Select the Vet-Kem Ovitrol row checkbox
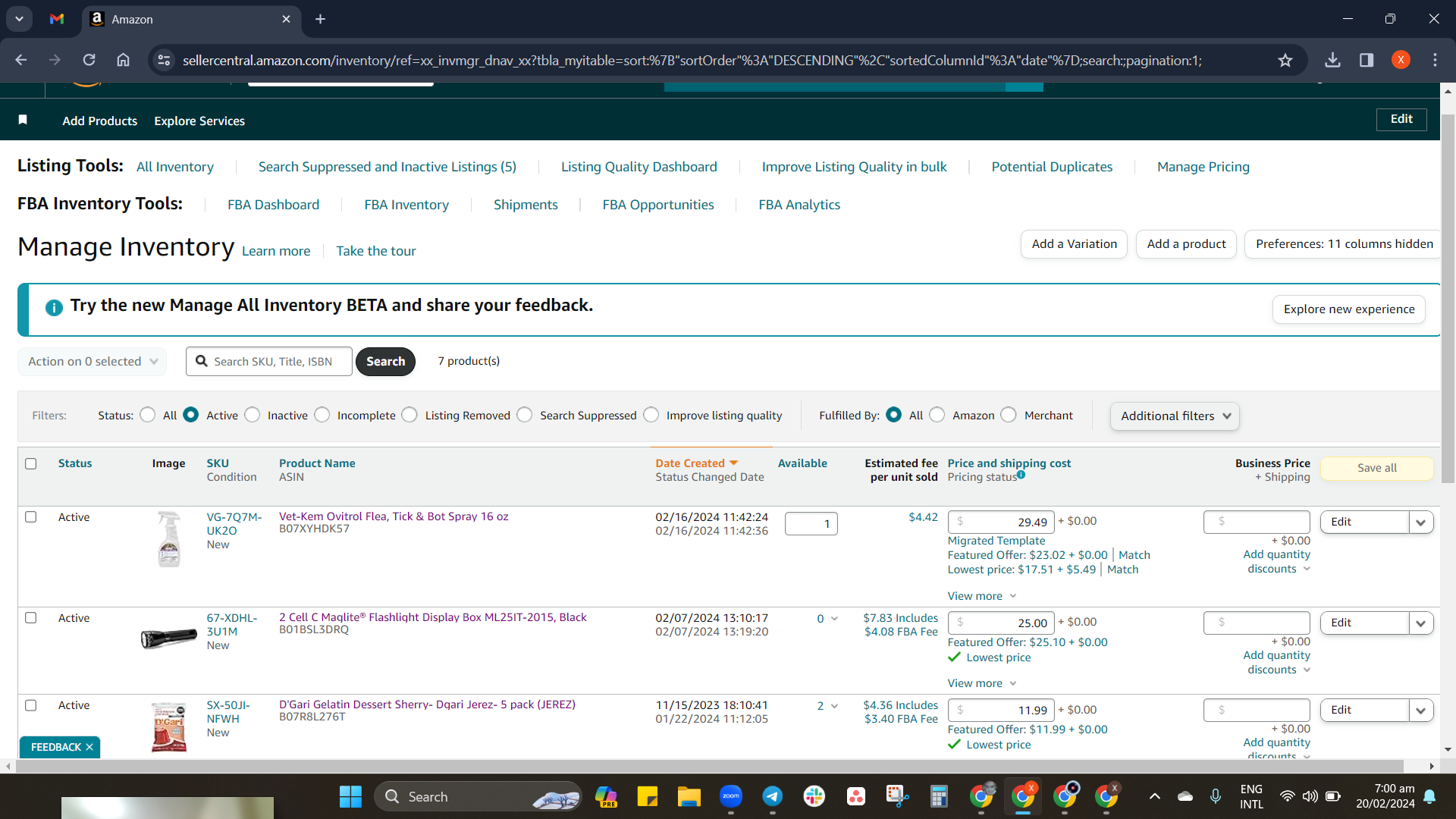The height and width of the screenshot is (819, 1456). click(31, 516)
